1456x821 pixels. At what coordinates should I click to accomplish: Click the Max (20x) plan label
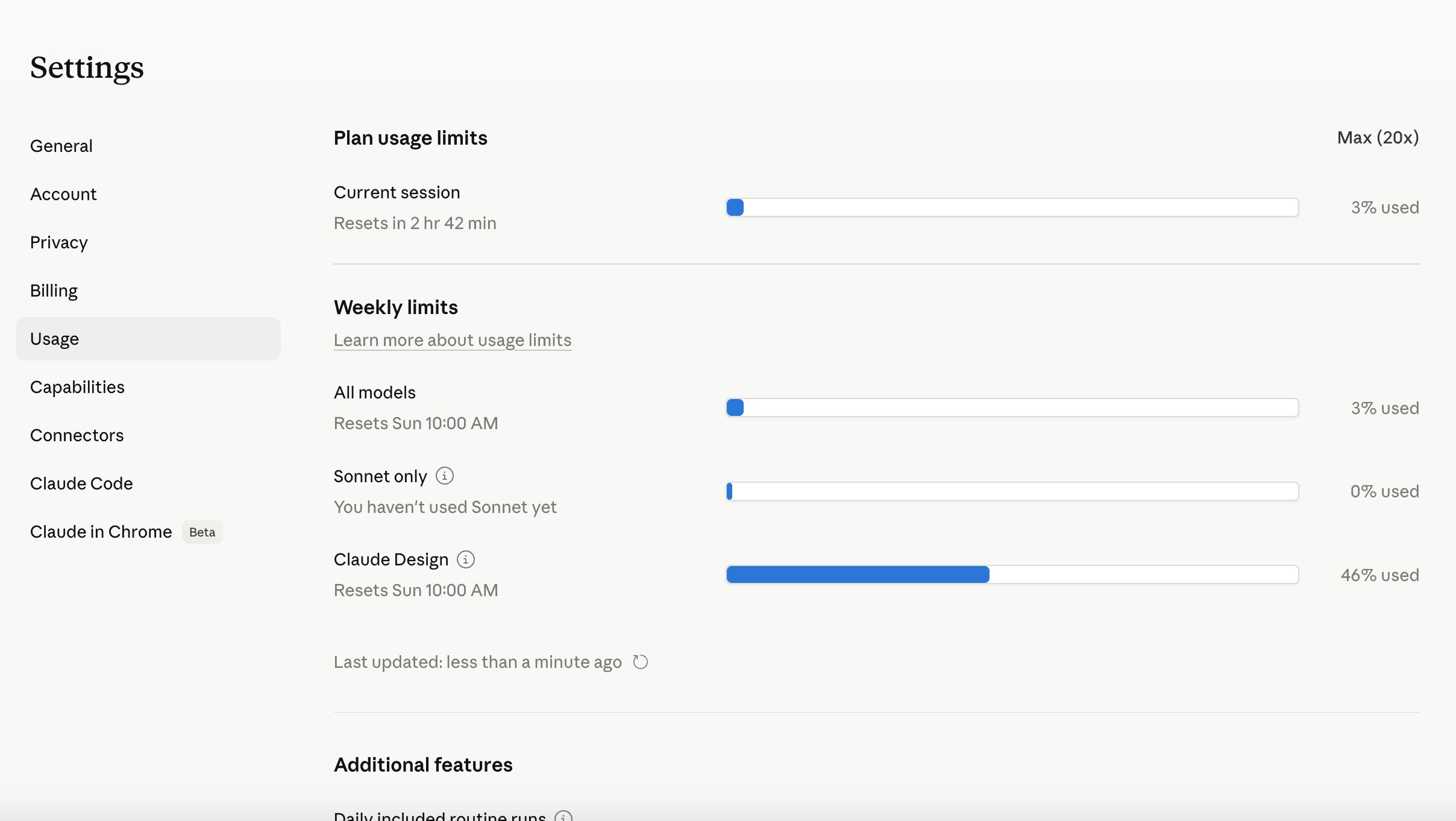click(x=1378, y=137)
